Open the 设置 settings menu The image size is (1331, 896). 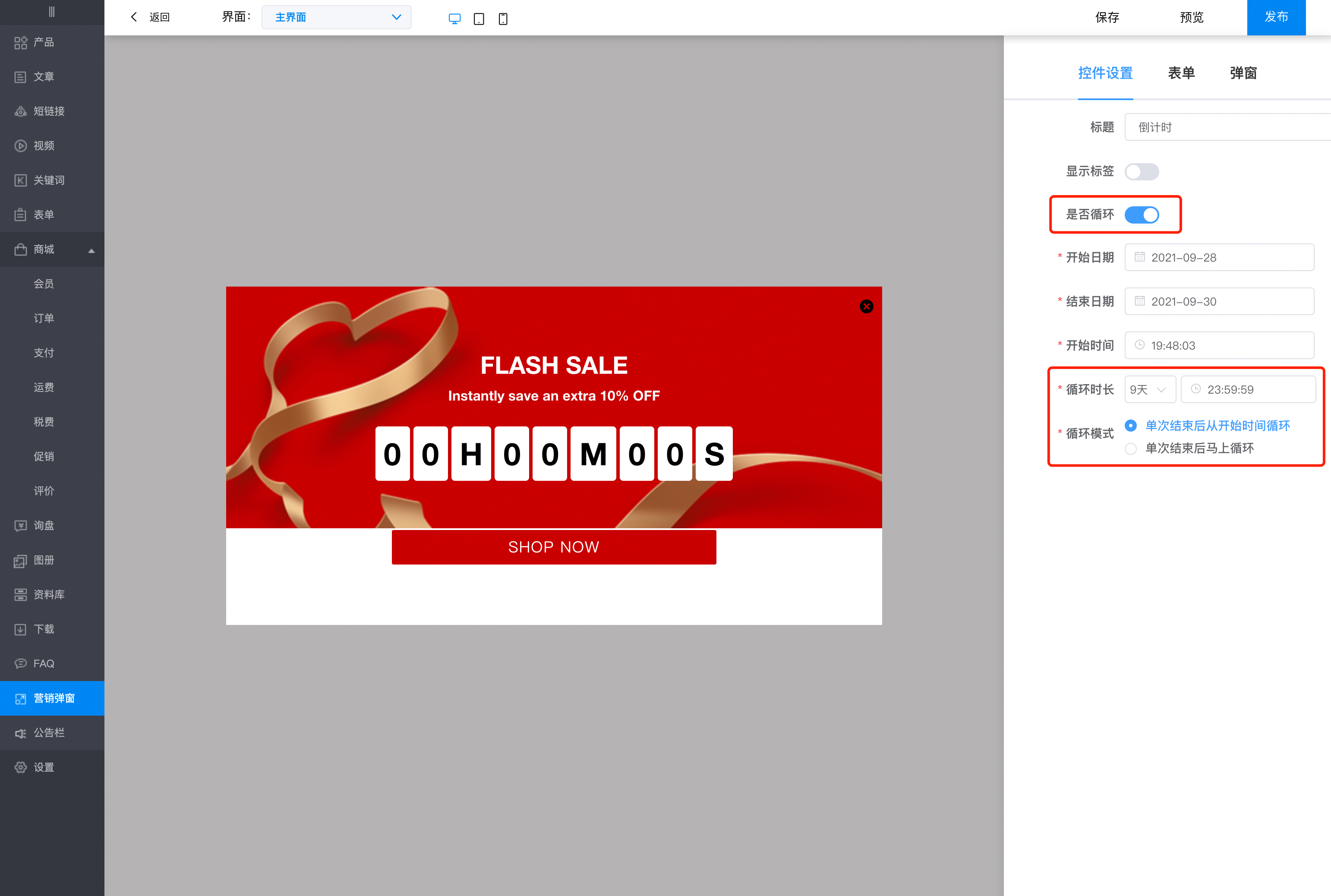pyautogui.click(x=44, y=767)
